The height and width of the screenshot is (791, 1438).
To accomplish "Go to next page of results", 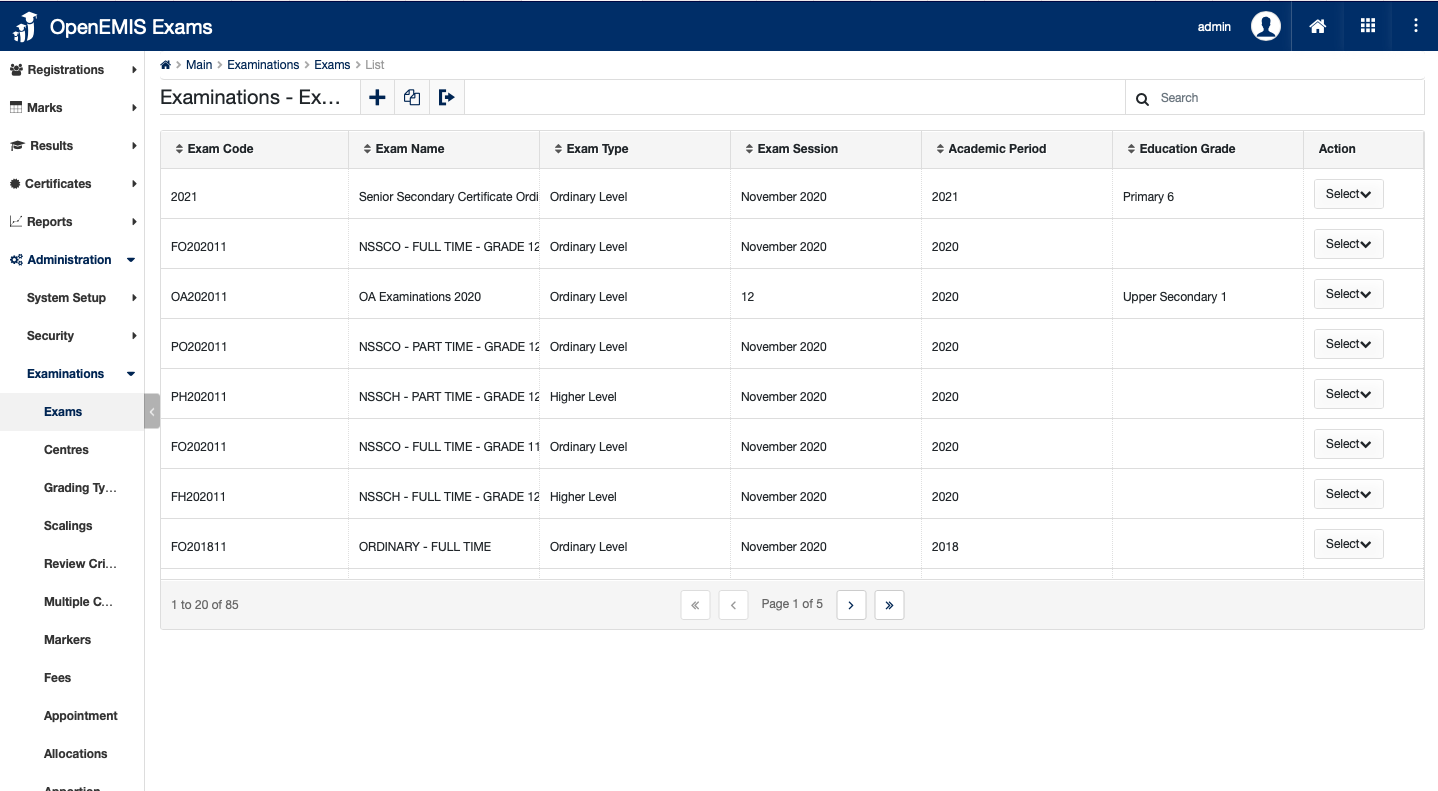I will point(851,605).
